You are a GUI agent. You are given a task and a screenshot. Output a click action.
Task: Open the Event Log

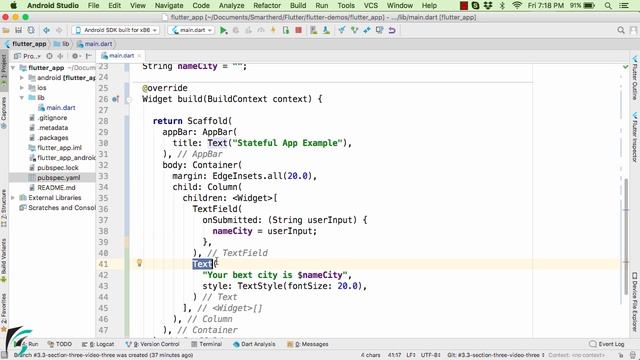pyautogui.click(x=607, y=344)
